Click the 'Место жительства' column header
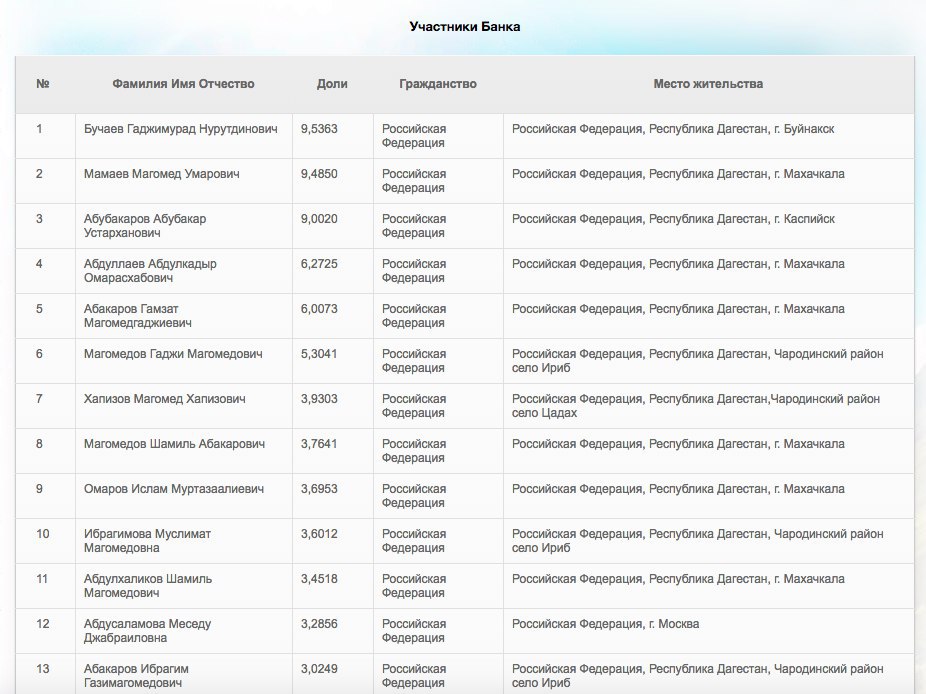 coord(708,84)
